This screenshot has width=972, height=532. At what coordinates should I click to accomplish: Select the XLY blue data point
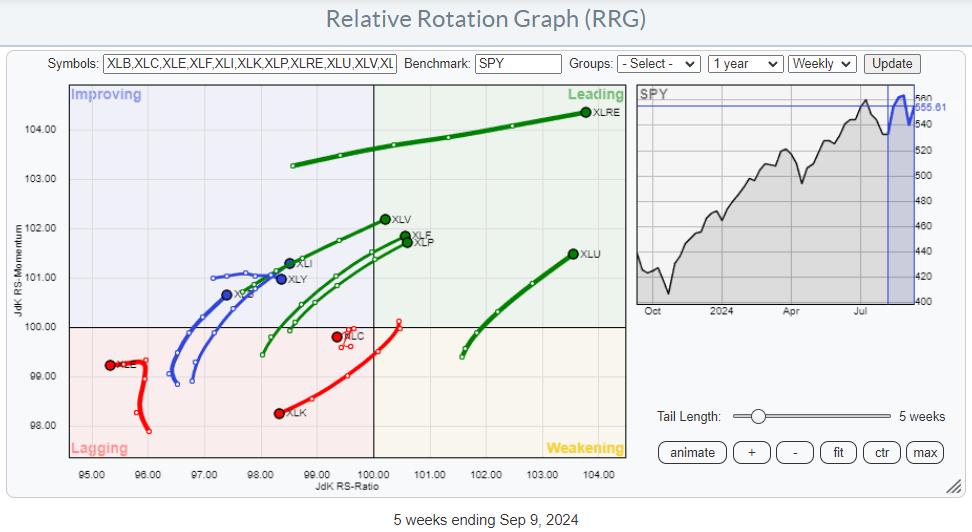click(282, 279)
